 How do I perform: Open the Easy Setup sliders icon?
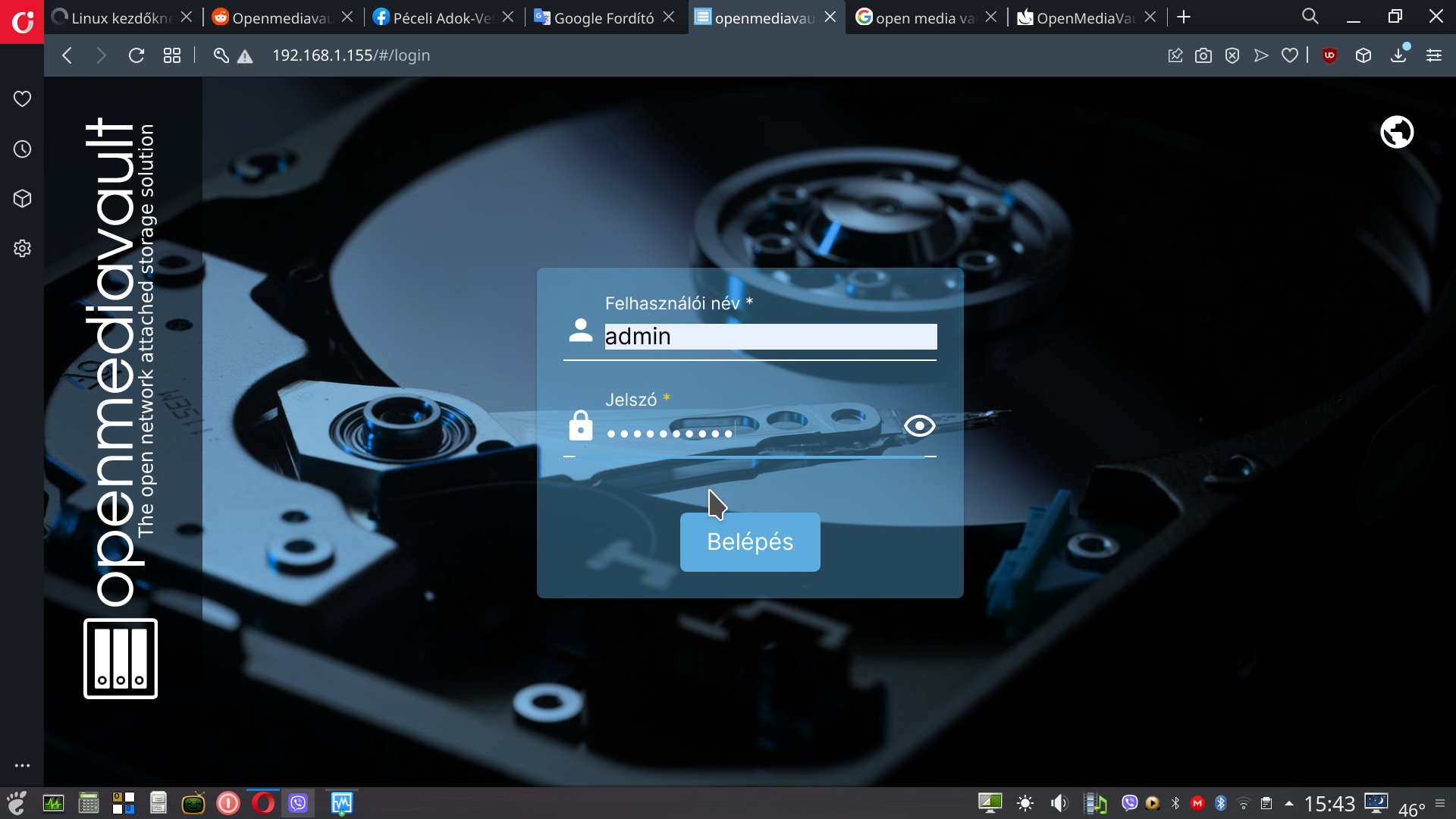coord(1434,55)
